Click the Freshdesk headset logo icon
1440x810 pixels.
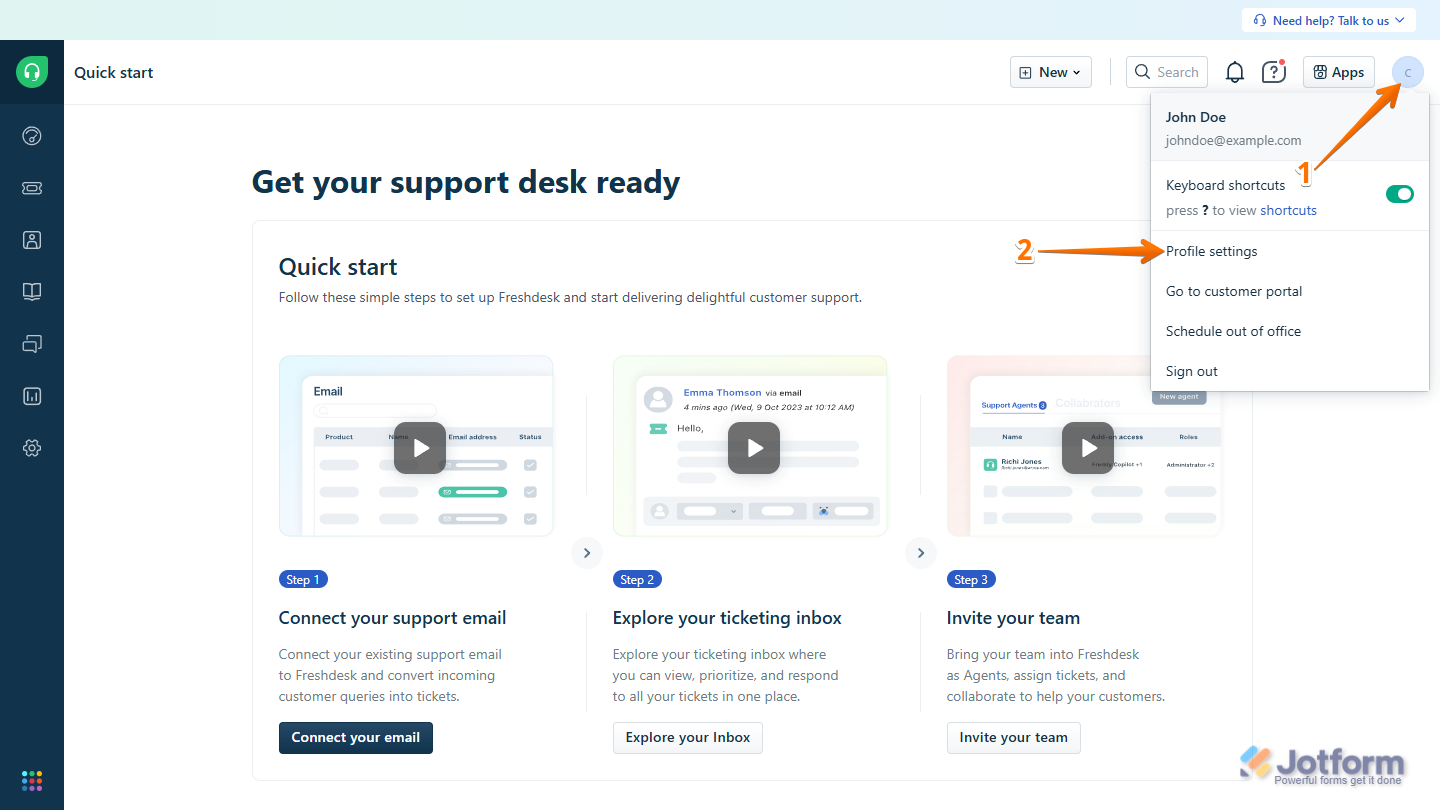pyautogui.click(x=32, y=72)
